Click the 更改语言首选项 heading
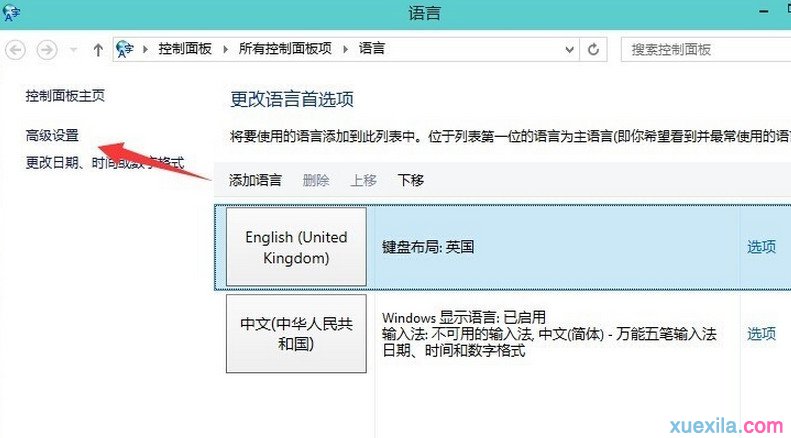The width and height of the screenshot is (791, 438). click(x=292, y=99)
